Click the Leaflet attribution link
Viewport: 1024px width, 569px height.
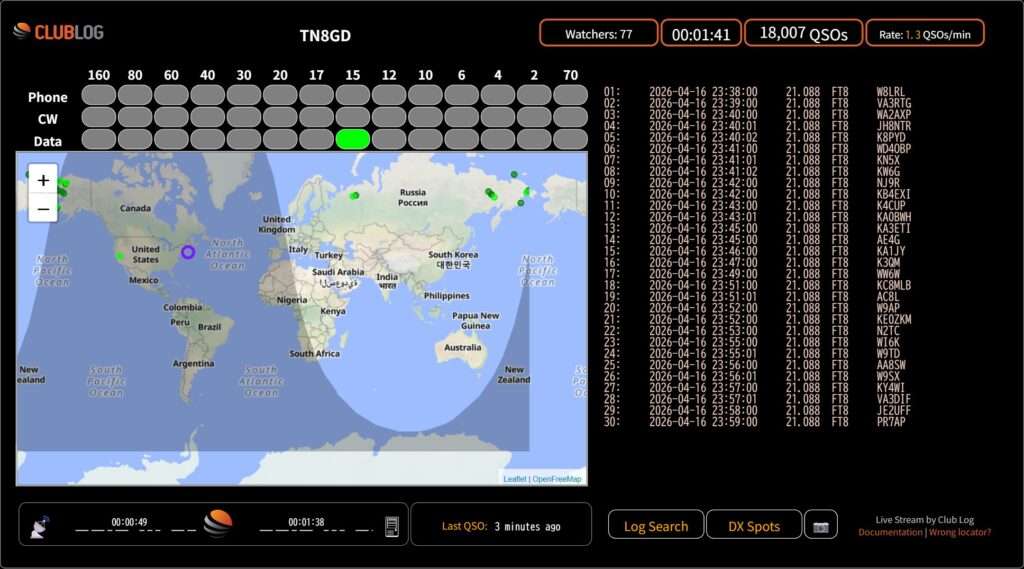click(x=514, y=479)
